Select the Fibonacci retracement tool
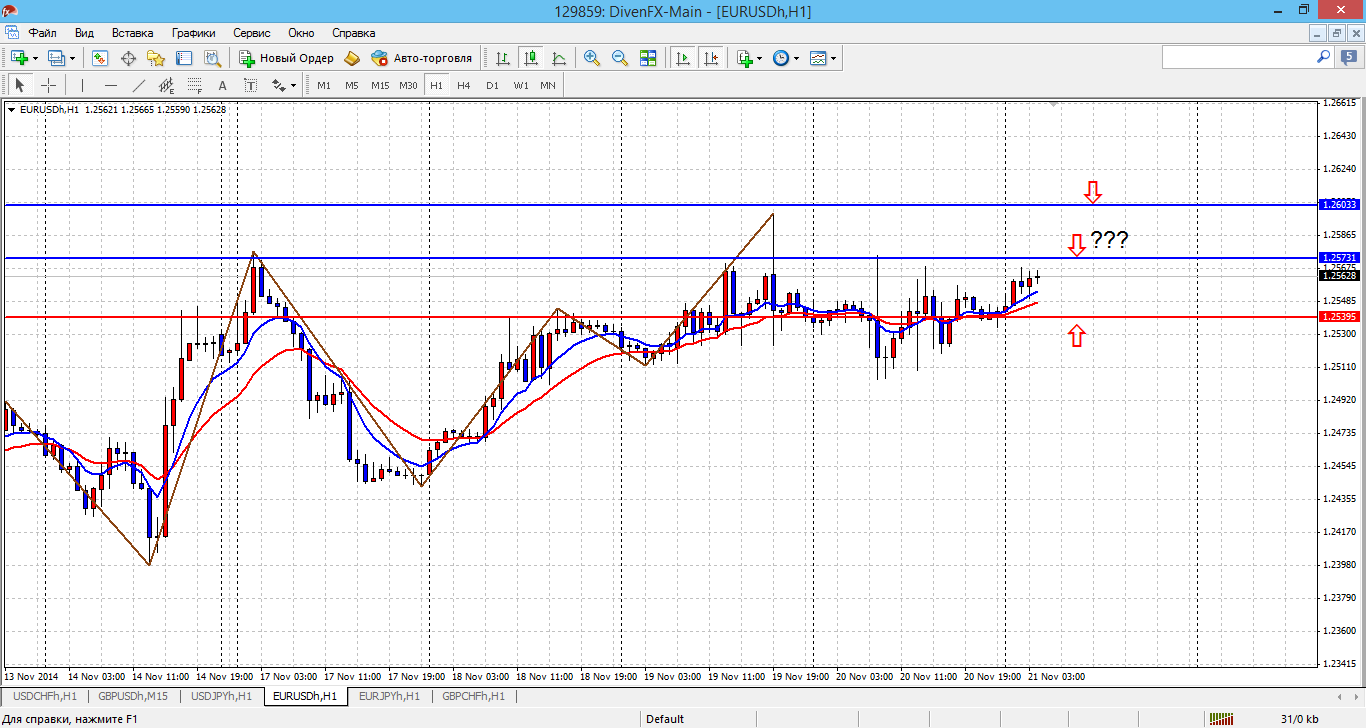The width and height of the screenshot is (1366, 728). point(194,85)
